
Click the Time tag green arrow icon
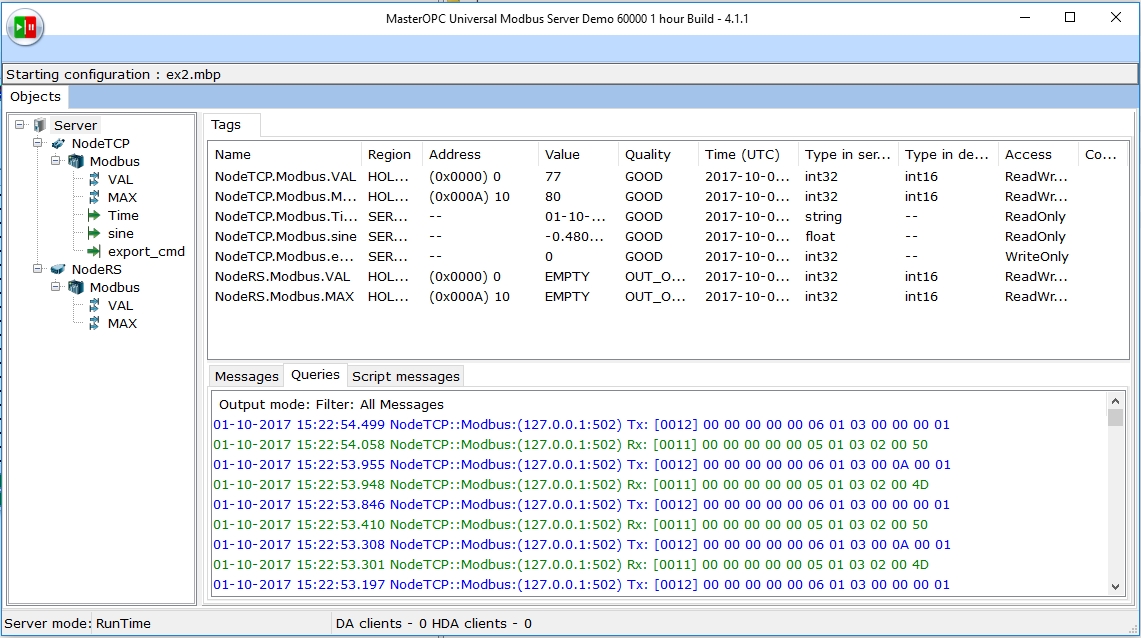click(94, 215)
